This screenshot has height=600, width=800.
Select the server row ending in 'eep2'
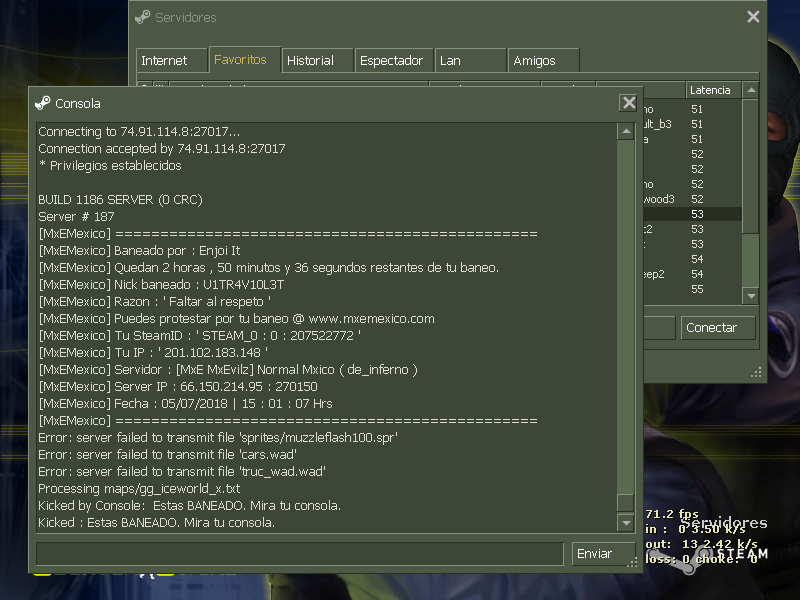pyautogui.click(x=692, y=274)
